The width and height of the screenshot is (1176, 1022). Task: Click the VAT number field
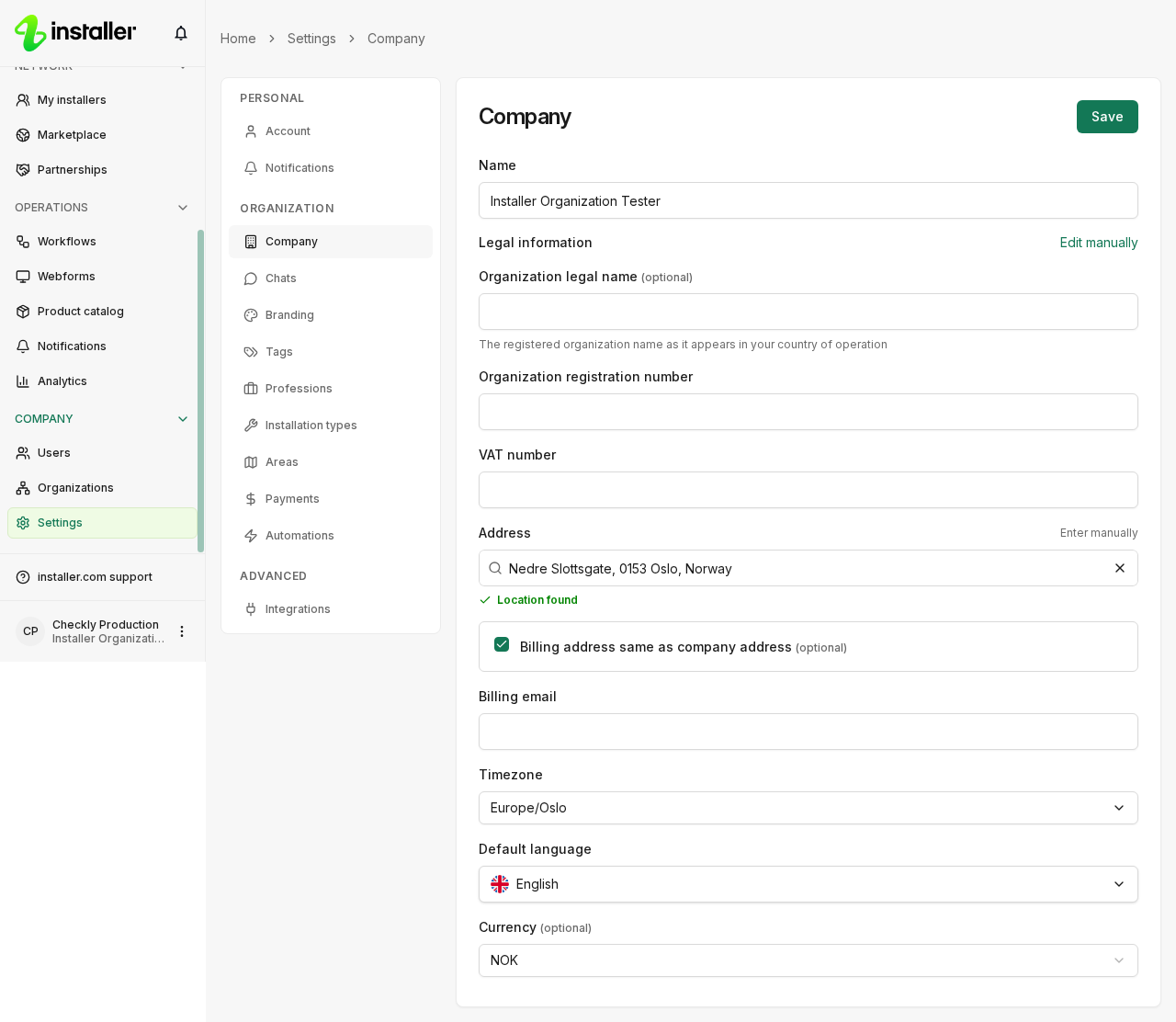click(x=808, y=490)
